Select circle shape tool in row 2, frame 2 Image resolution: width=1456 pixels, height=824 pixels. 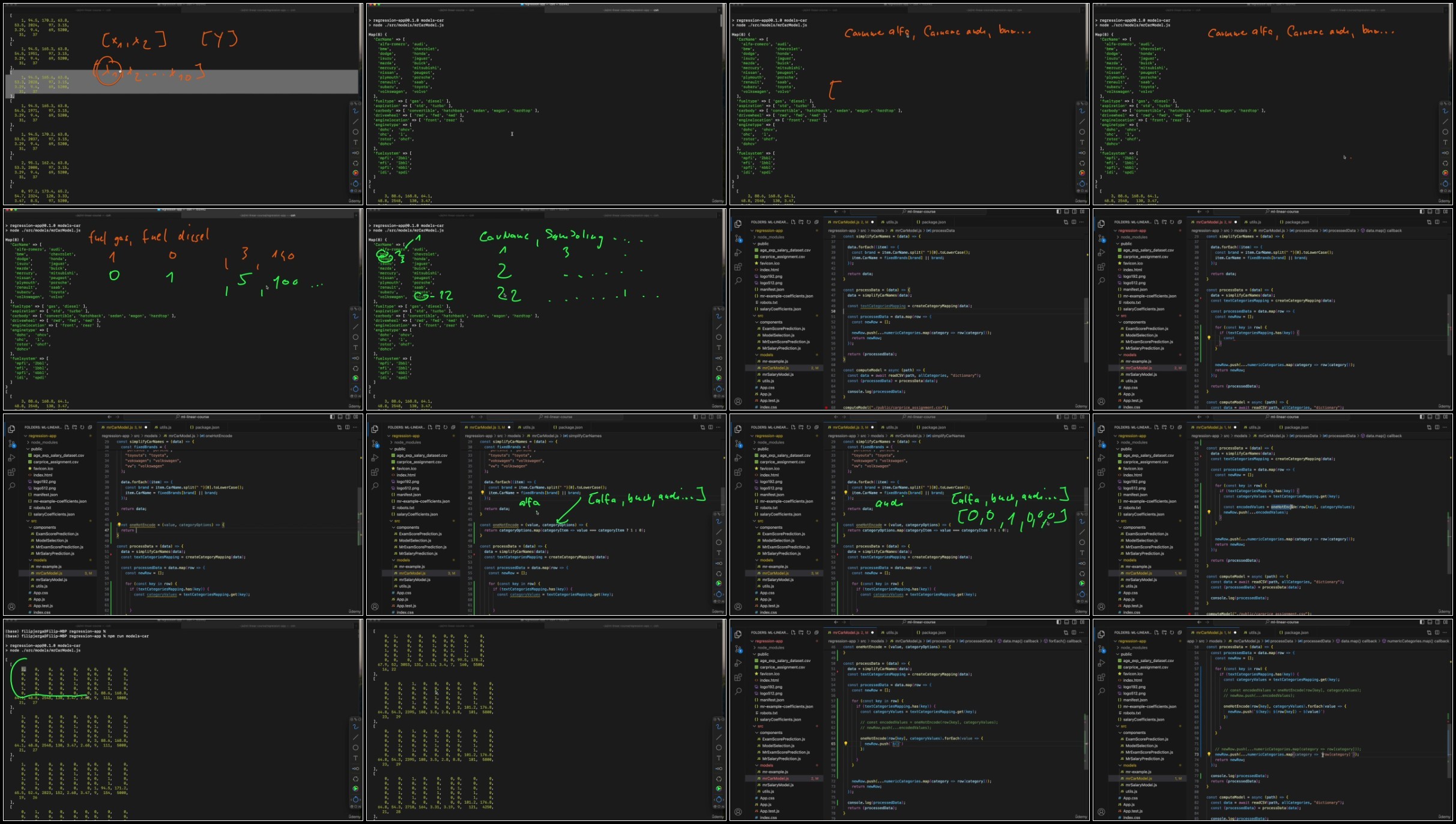[719, 337]
